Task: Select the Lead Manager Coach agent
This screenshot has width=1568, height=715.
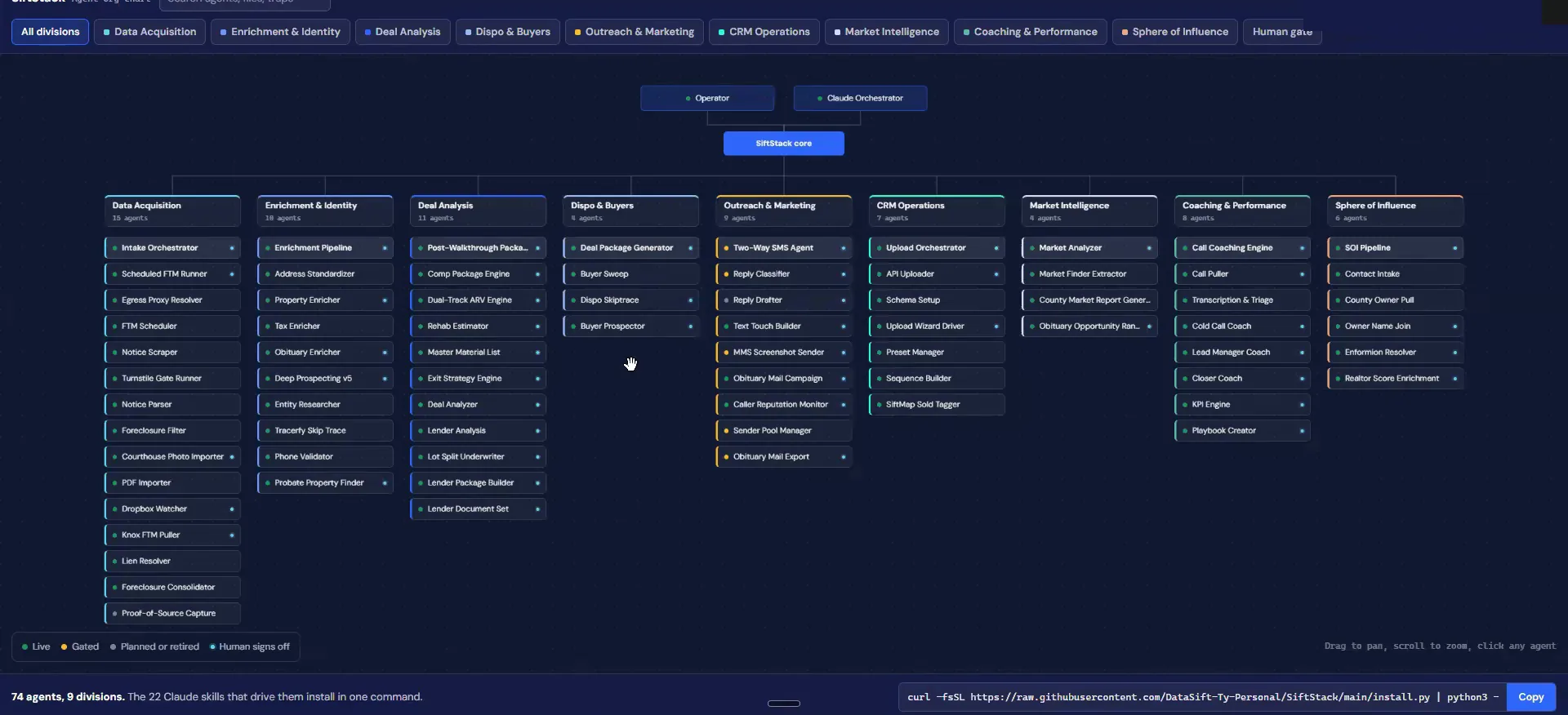Action: (x=1242, y=353)
